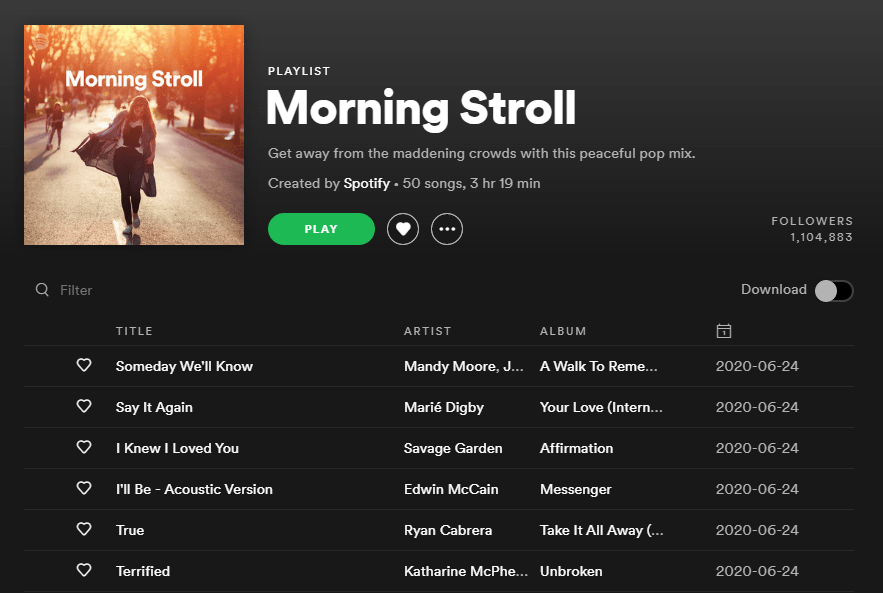This screenshot has width=883, height=593.
Task: Like the song Say It Again
Action: point(84,407)
